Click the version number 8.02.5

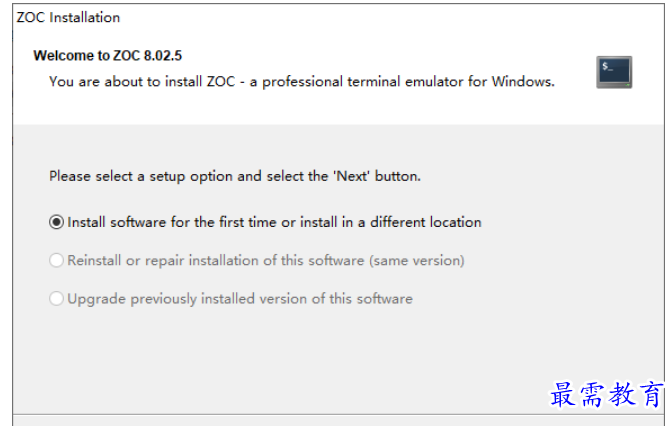pyautogui.click(x=163, y=56)
